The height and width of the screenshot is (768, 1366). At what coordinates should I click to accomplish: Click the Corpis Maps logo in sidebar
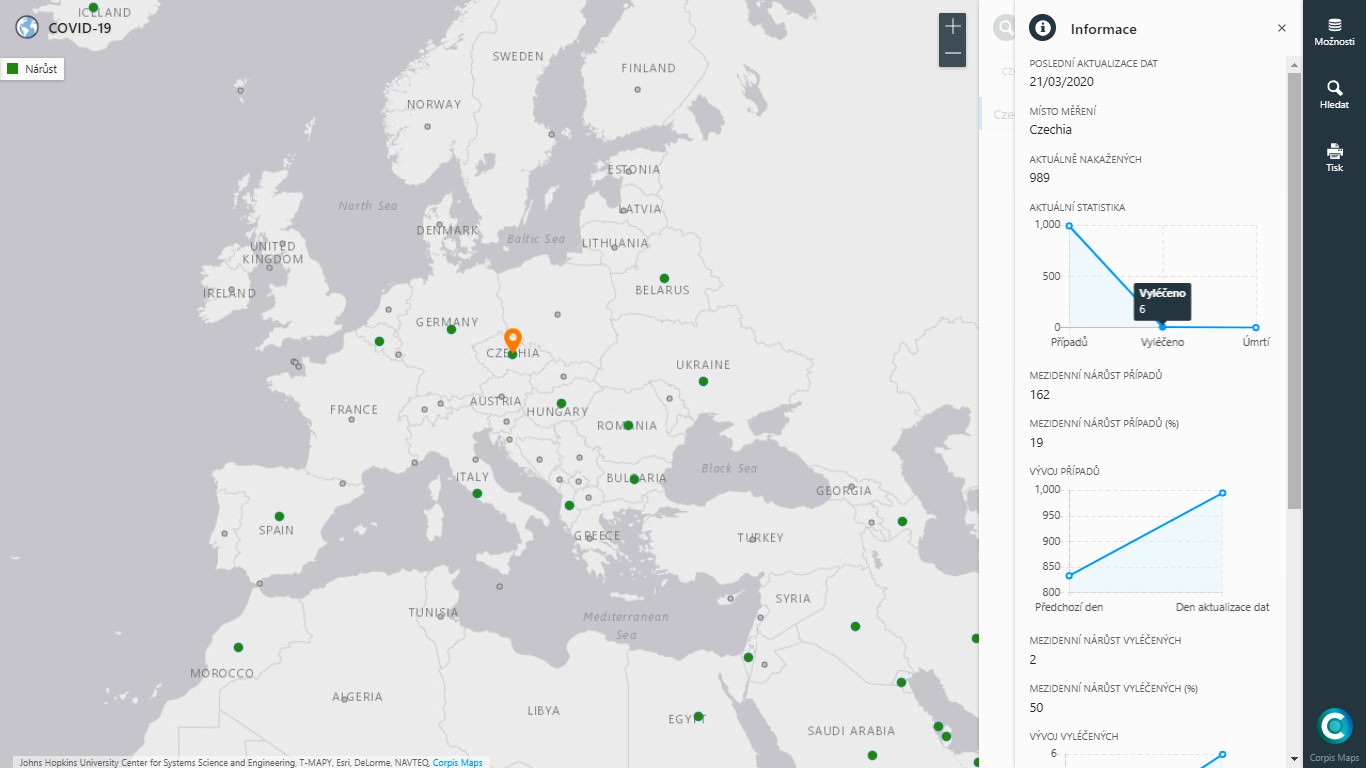pyautogui.click(x=1334, y=727)
